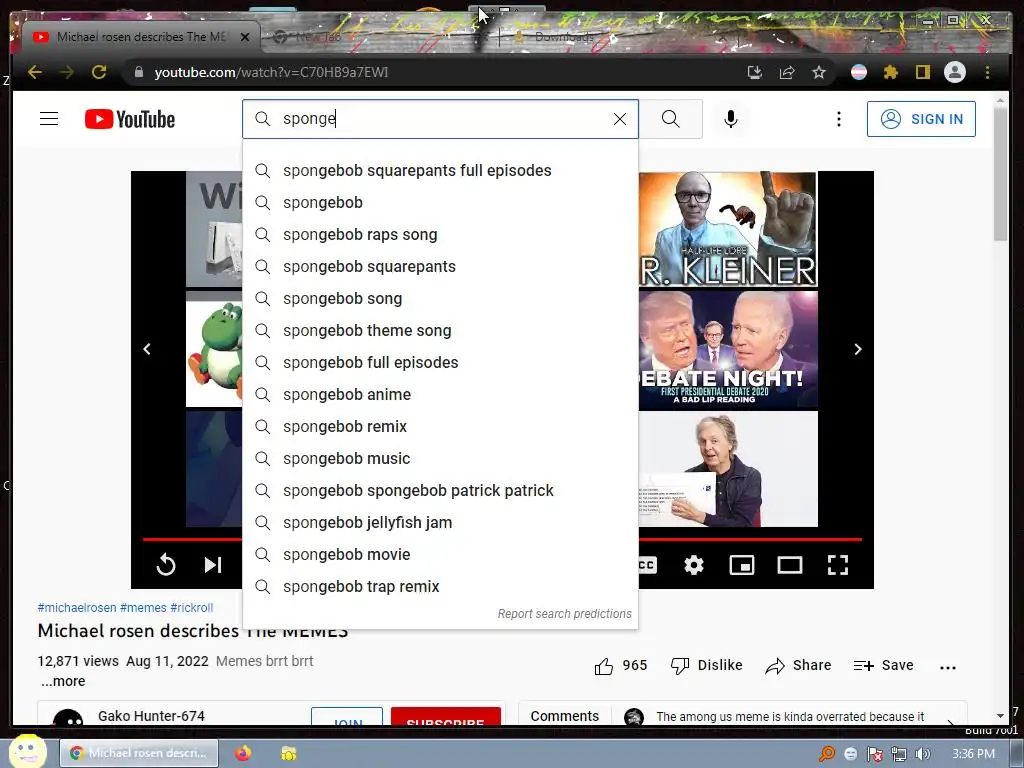Toggle closed captions in the player
This screenshot has height=768, width=1024.
pos(647,565)
